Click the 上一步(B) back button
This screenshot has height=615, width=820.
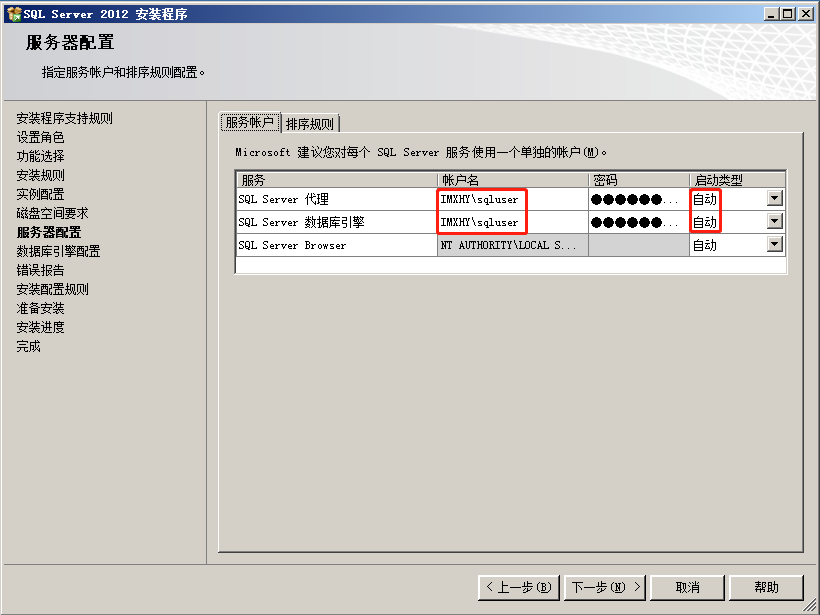519,587
